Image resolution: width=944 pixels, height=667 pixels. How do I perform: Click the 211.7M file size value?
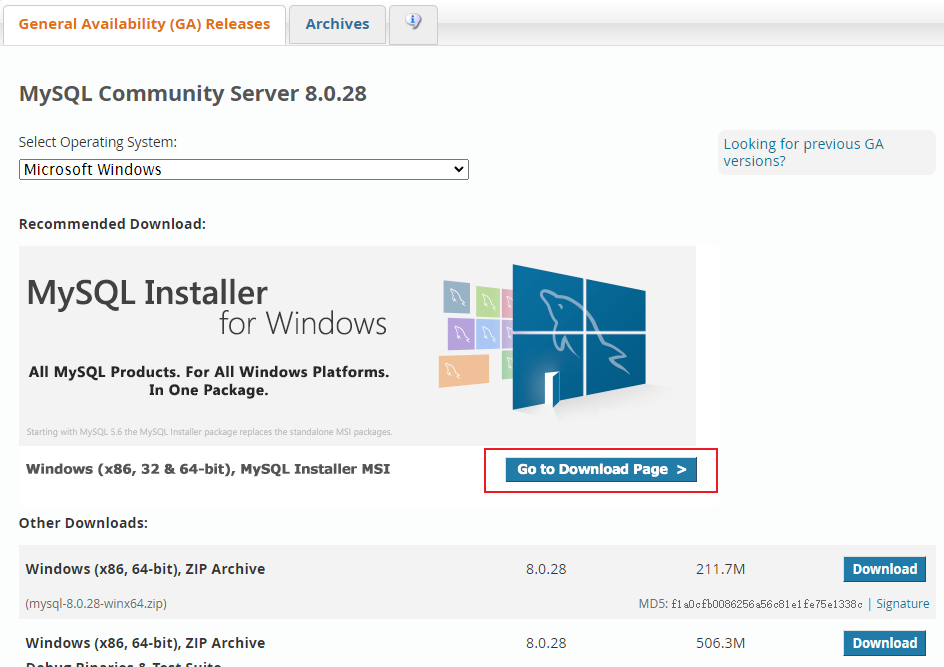[721, 569]
